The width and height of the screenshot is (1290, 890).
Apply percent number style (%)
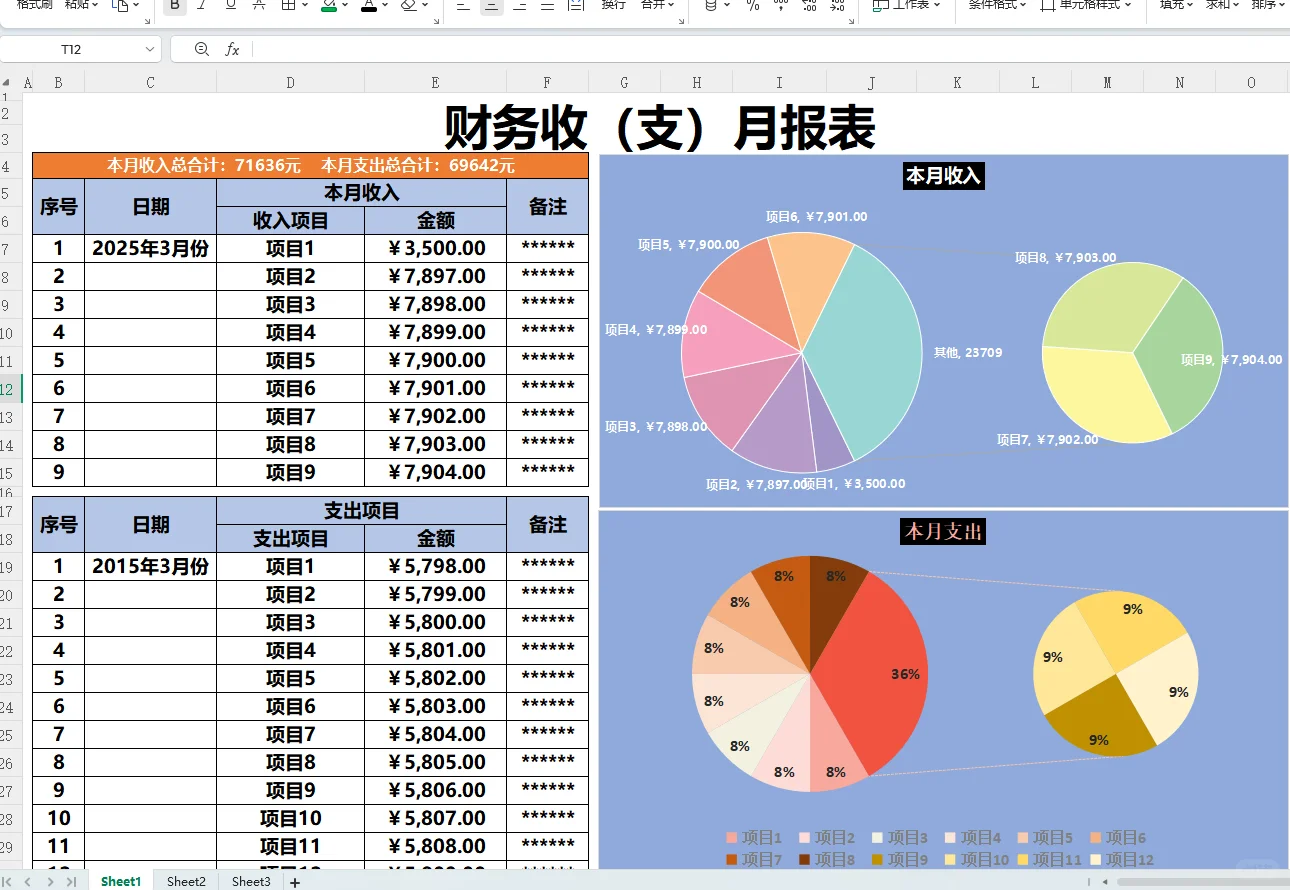(x=750, y=5)
